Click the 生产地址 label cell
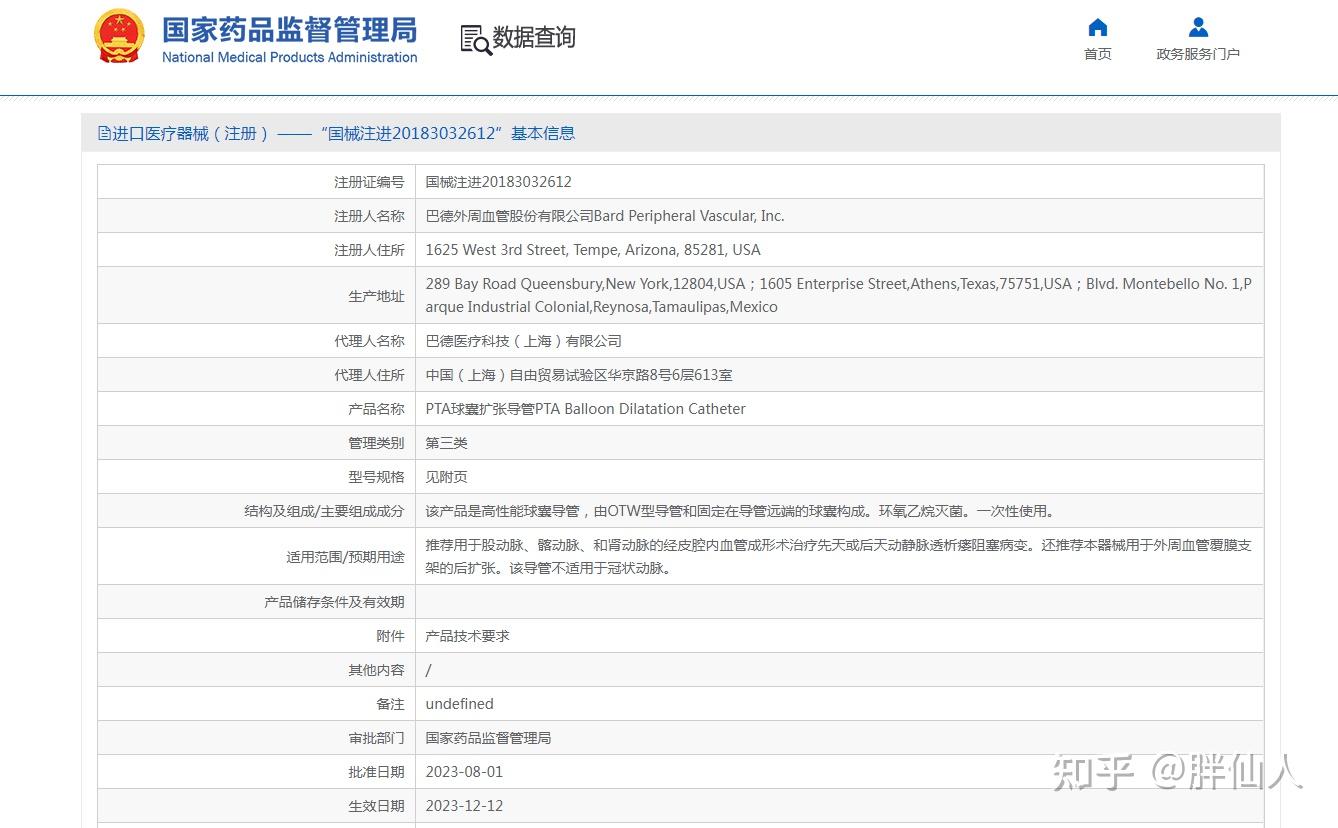The image size is (1338, 828). [257, 296]
